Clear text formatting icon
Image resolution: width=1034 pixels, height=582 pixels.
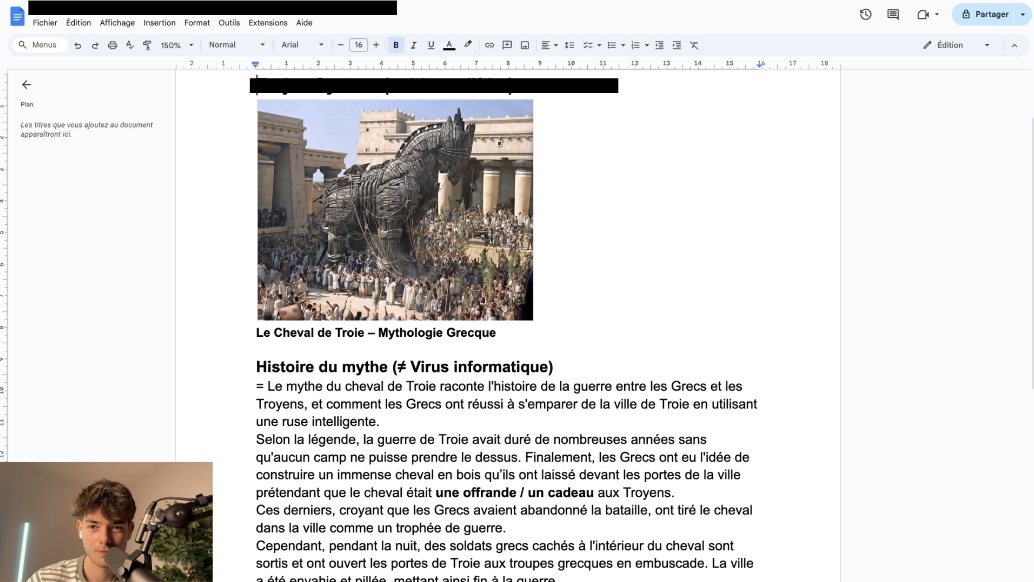click(694, 45)
